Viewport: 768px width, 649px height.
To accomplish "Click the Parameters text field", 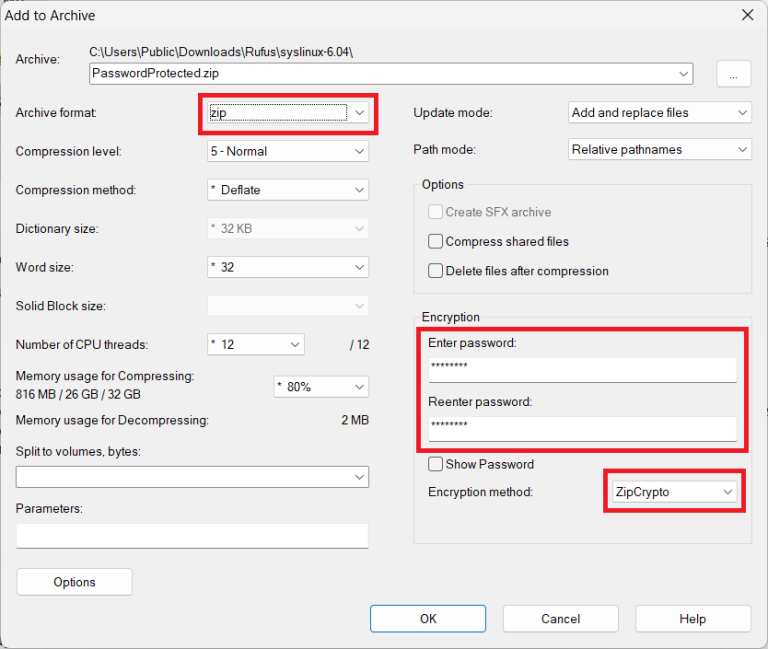I will pyautogui.click(x=192, y=536).
